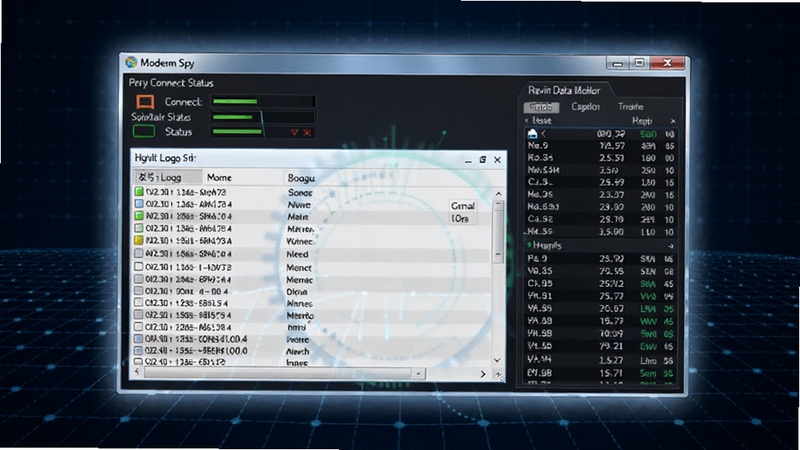Switch to the Grids tab in Data Monitor
This screenshot has height=450, width=800.
tap(541, 107)
